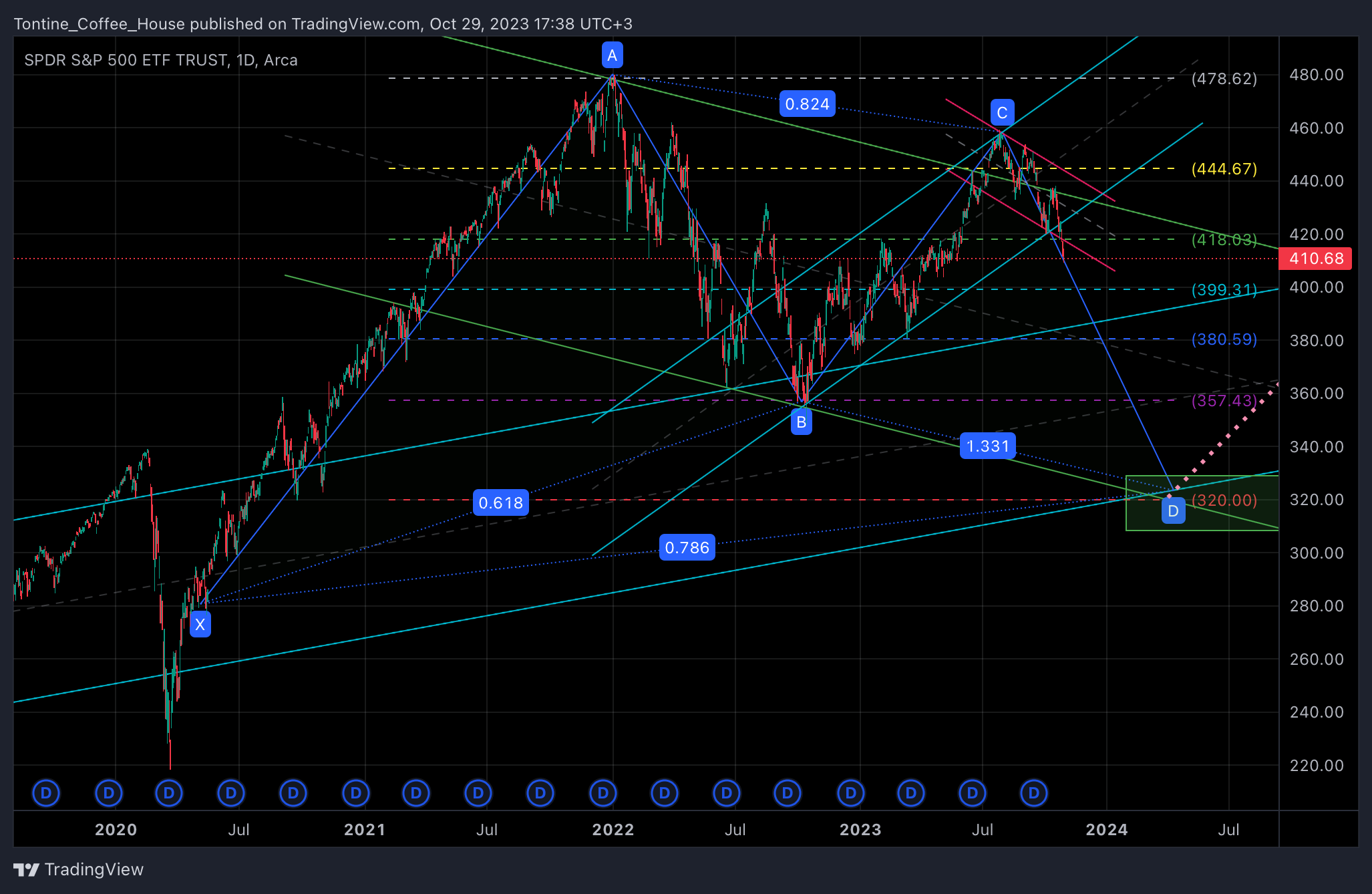The image size is (1372, 894).
Task: Click the dividend marker above the Jul 2023 label
Action: [972, 793]
